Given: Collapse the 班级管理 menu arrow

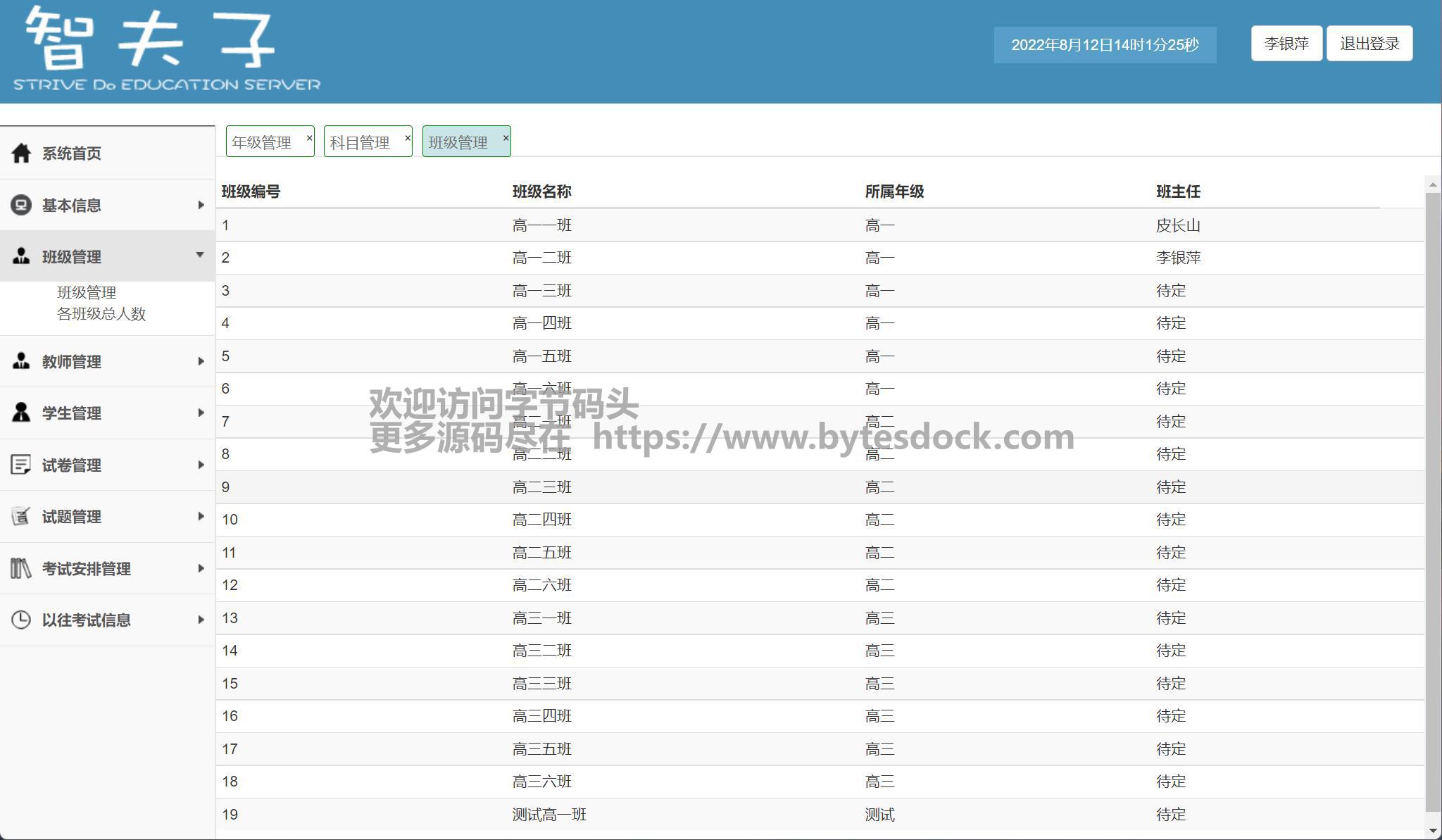Looking at the screenshot, I should pyautogui.click(x=200, y=255).
